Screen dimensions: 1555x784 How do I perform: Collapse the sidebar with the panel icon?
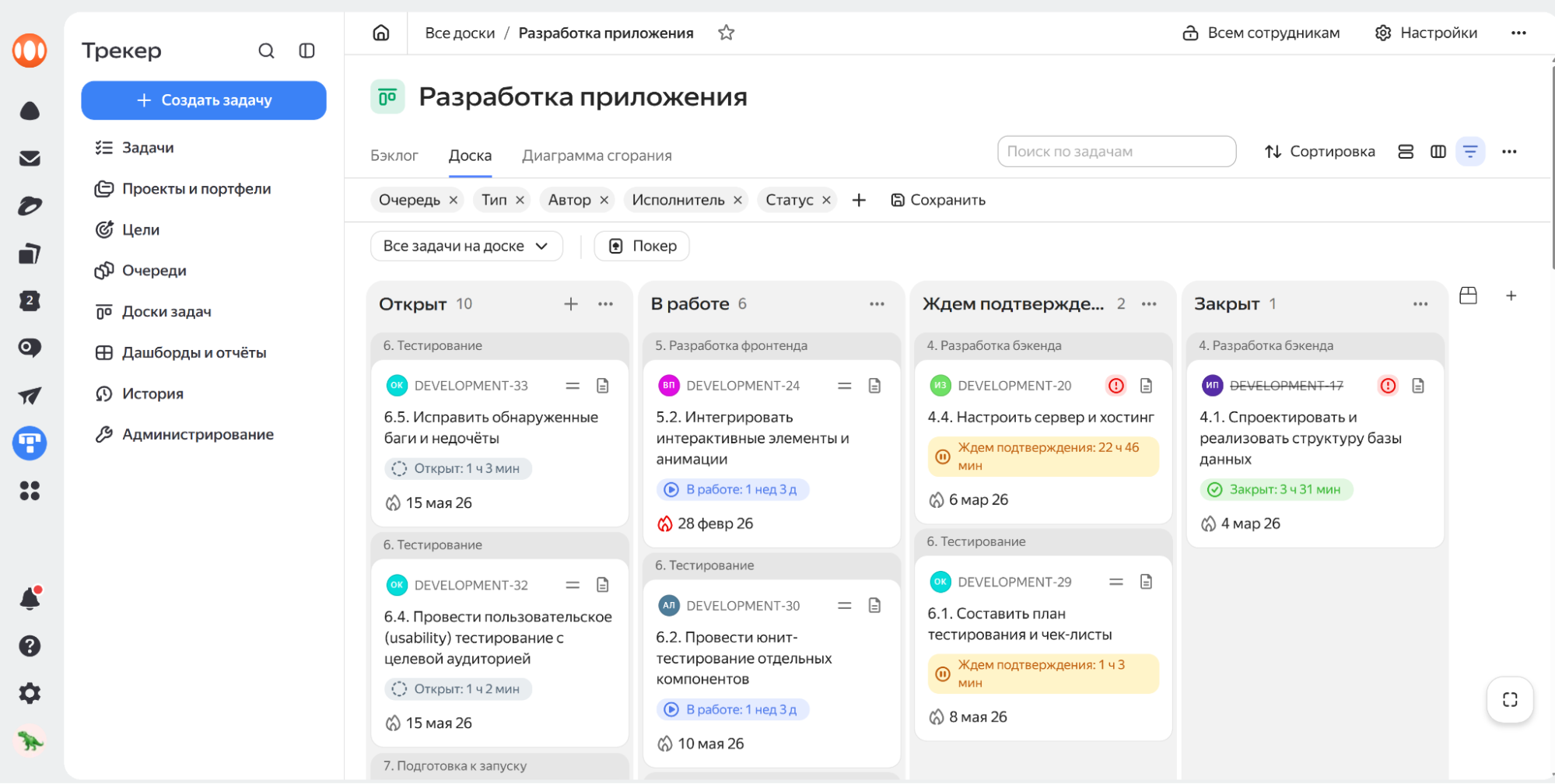(306, 51)
